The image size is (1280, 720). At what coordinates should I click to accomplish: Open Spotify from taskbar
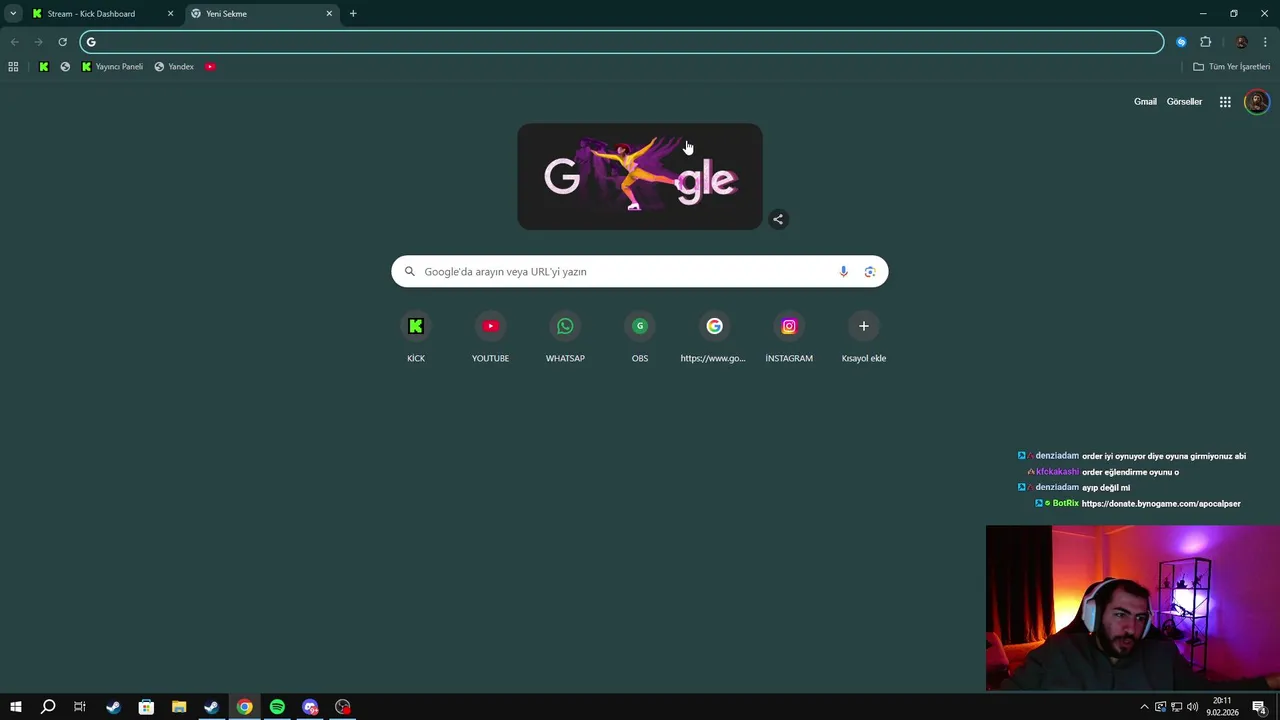click(277, 707)
